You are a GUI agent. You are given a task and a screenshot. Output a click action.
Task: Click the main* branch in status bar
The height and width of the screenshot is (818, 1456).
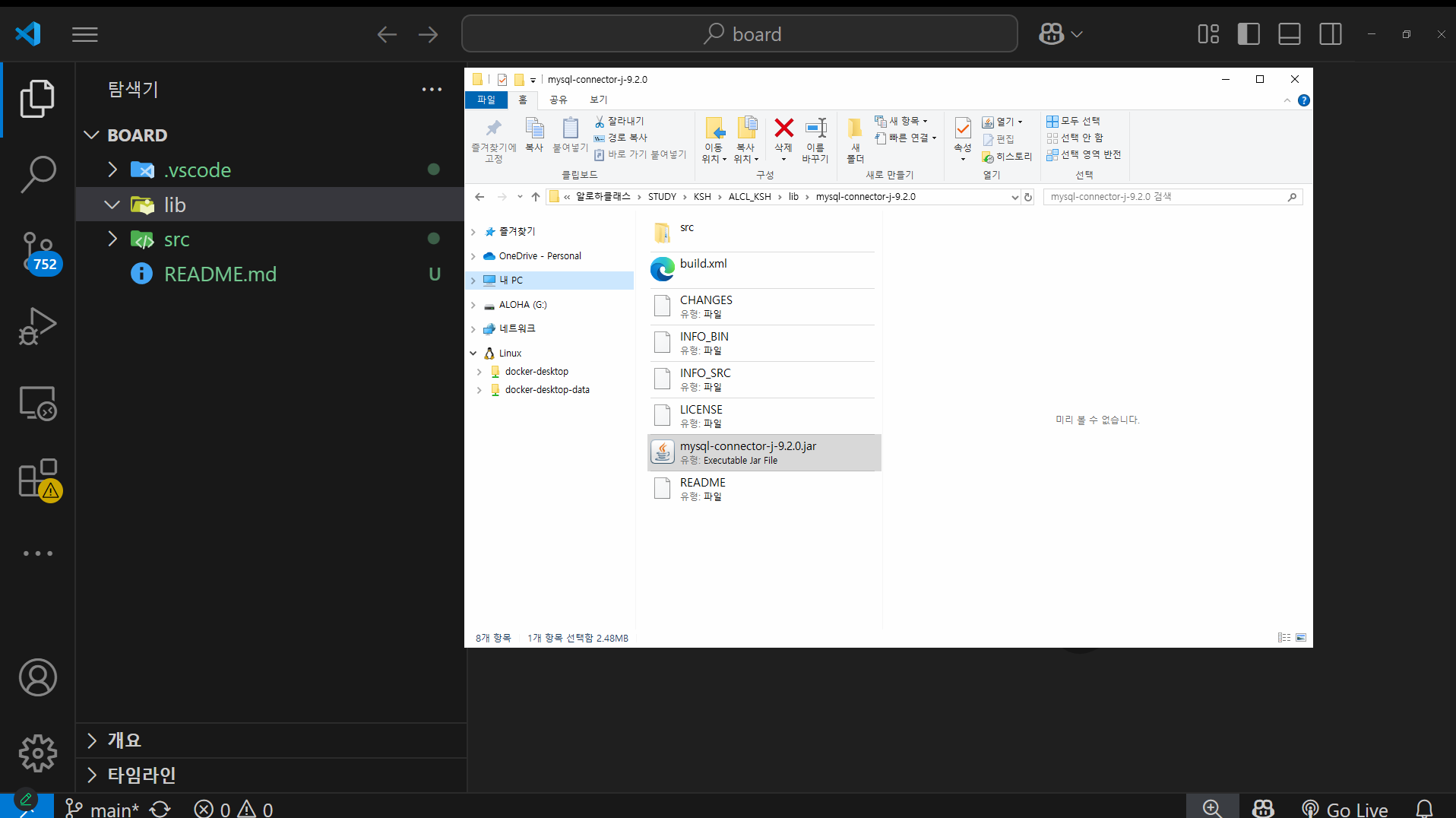pos(102,808)
